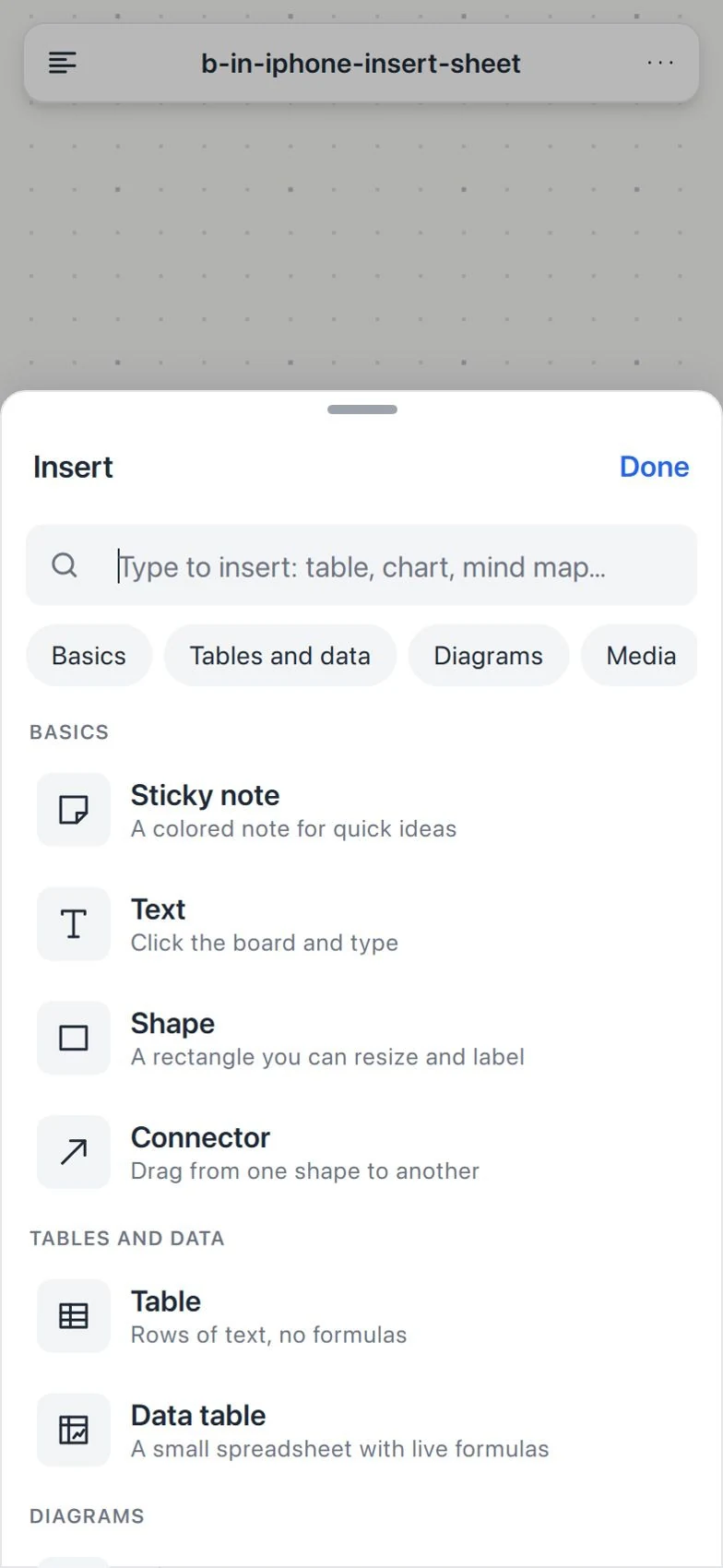Click the search magnifier icon
The height and width of the screenshot is (1568, 723).
coord(65,565)
